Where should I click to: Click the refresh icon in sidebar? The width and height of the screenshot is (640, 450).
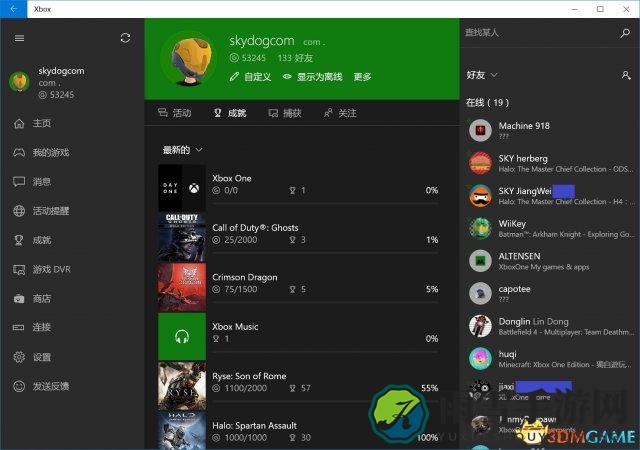point(125,38)
